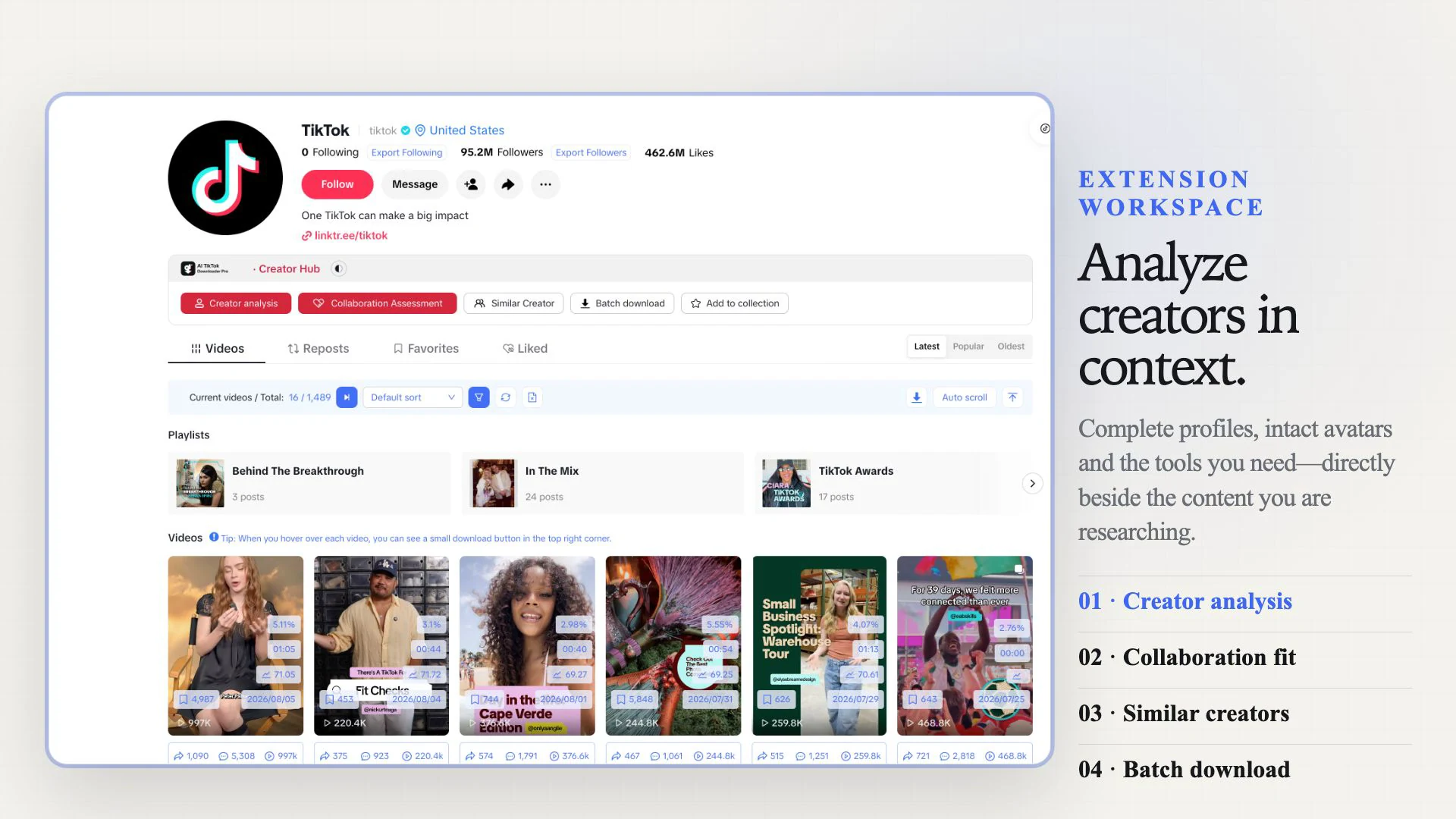
Task: Open the three-dots more options menu
Action: coord(545,184)
